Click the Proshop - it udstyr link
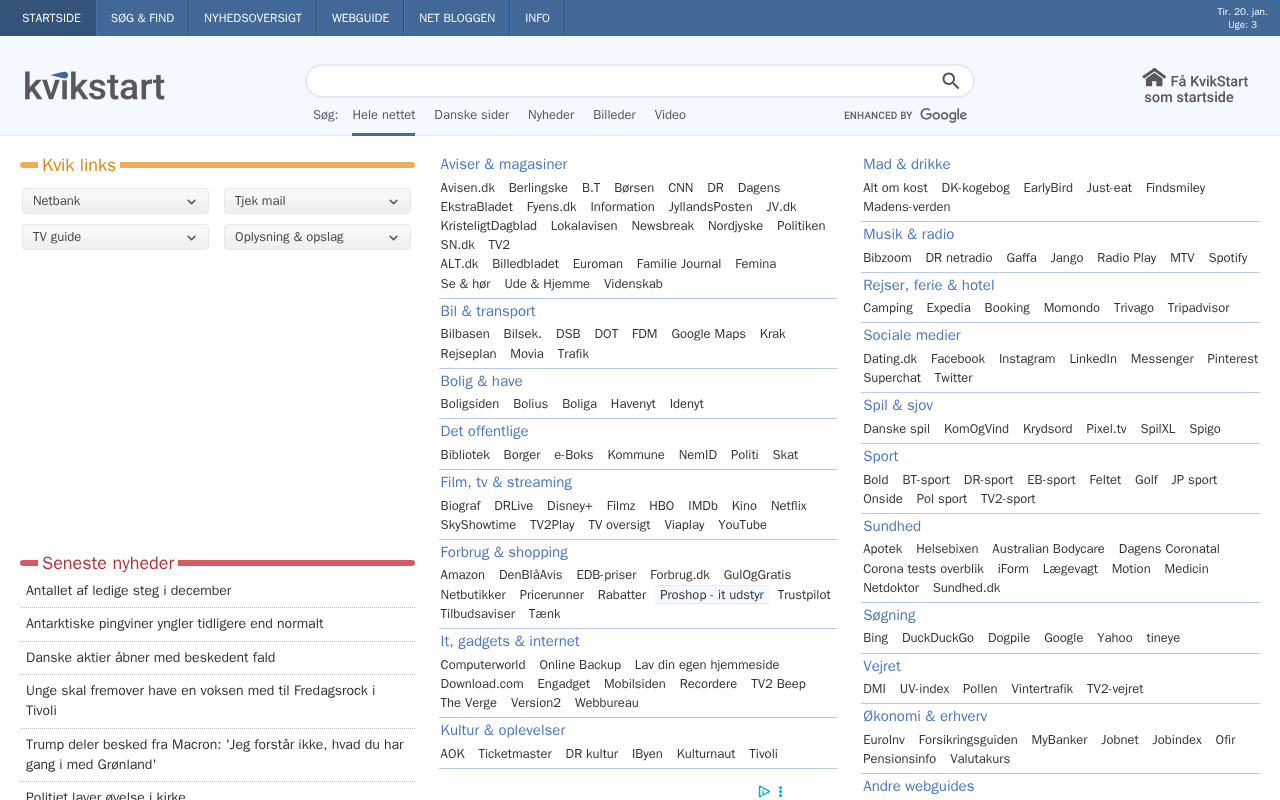1280x800 pixels. coord(712,595)
